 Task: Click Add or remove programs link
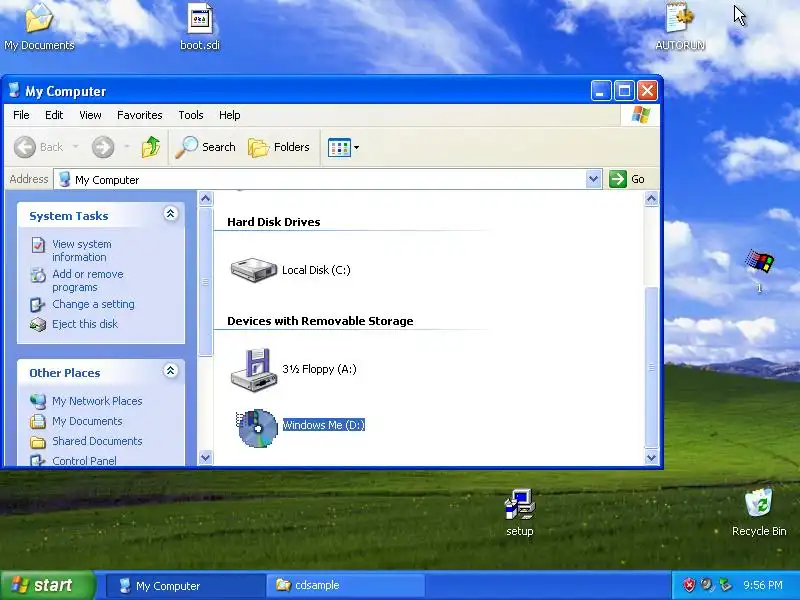coord(88,281)
